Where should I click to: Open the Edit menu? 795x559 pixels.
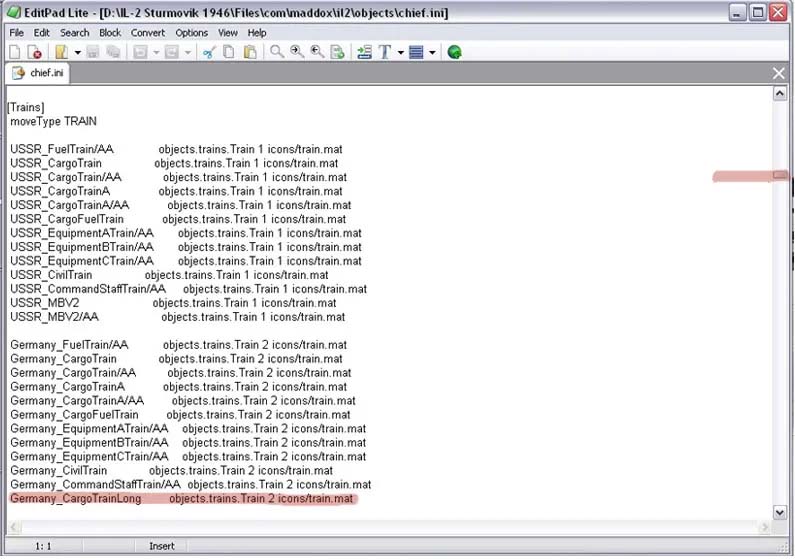point(42,33)
